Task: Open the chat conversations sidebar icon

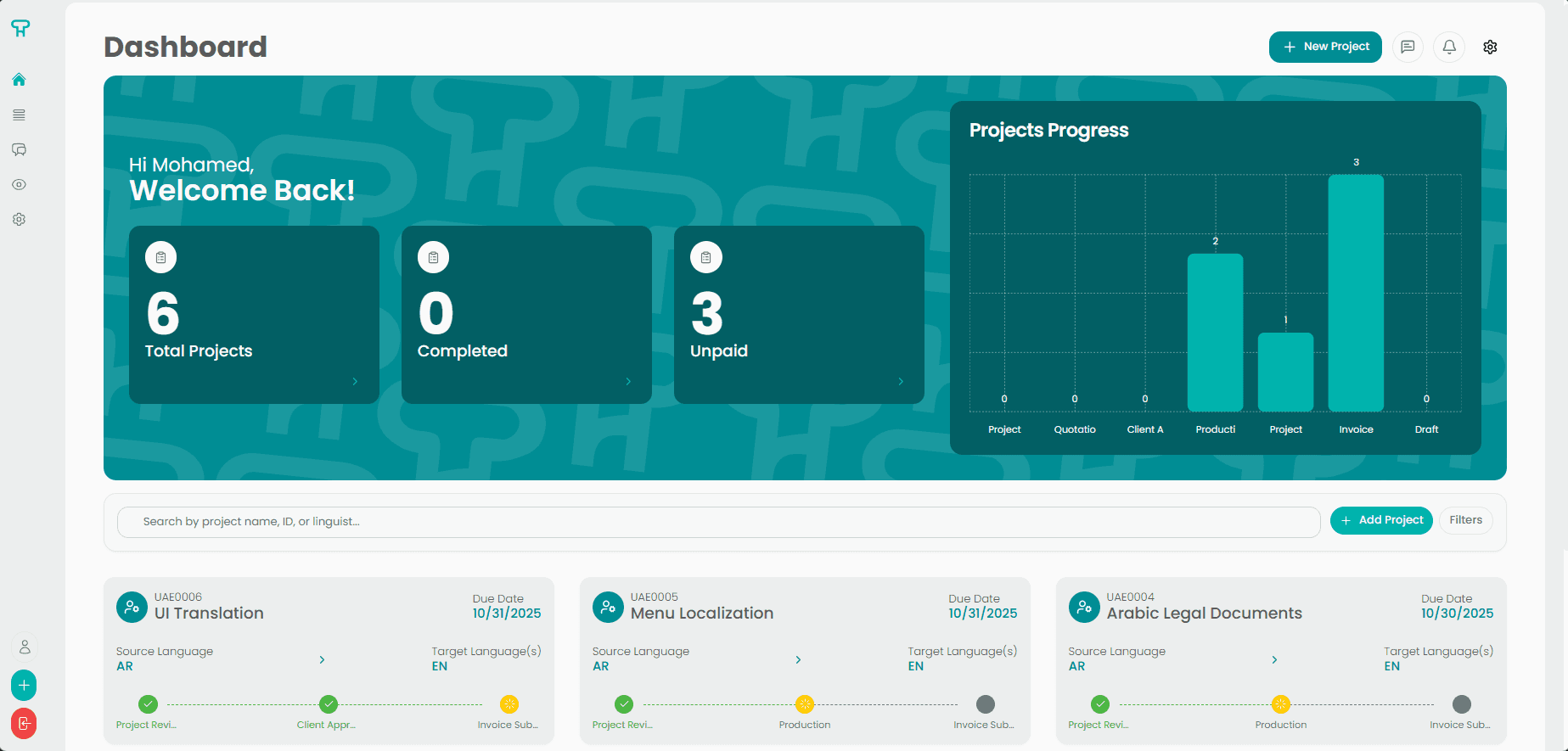Action: coord(19,149)
